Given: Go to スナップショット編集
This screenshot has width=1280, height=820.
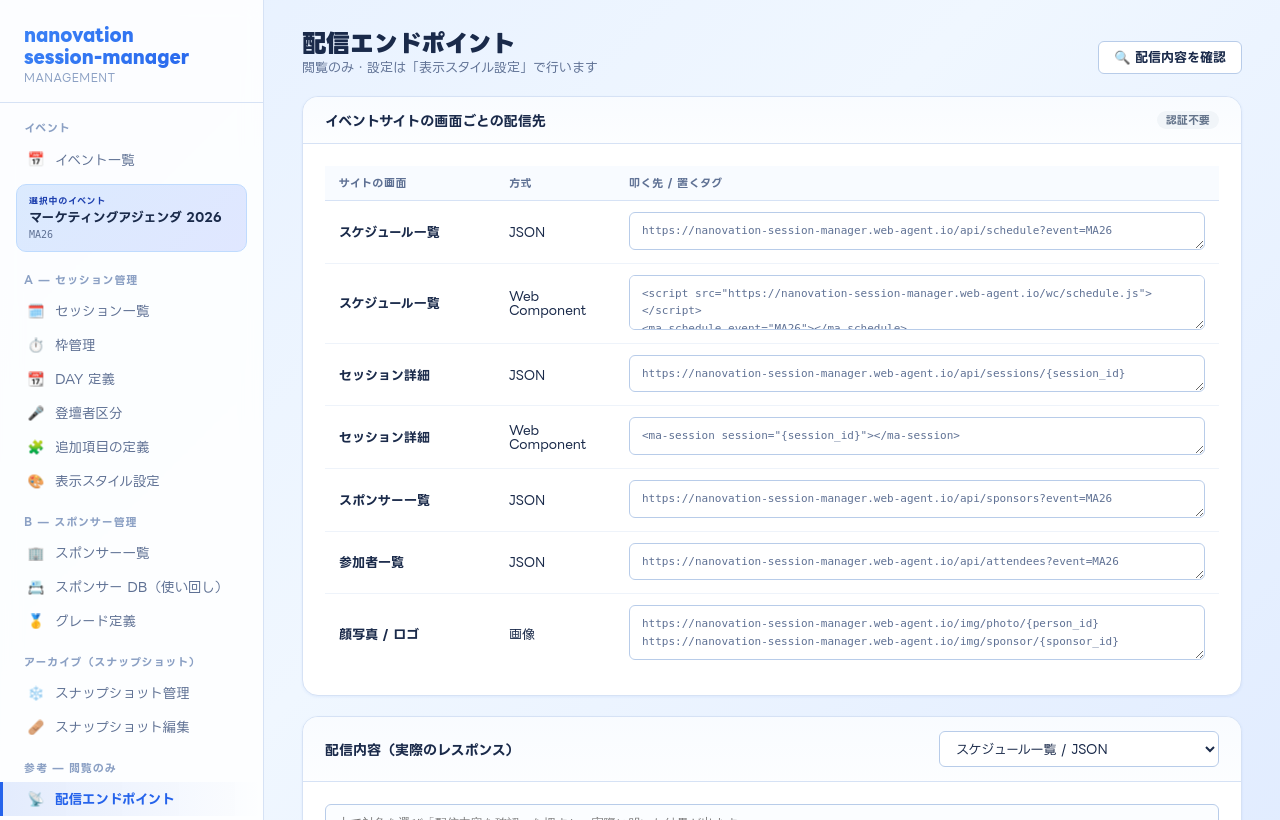Looking at the screenshot, I should pos(131,727).
